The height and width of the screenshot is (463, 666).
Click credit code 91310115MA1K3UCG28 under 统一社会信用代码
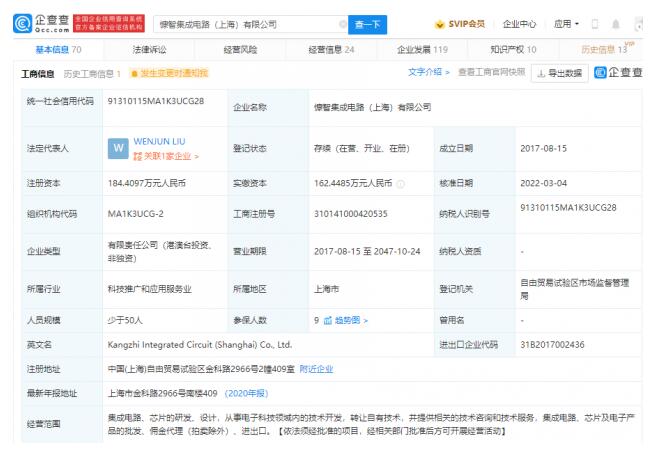point(156,101)
